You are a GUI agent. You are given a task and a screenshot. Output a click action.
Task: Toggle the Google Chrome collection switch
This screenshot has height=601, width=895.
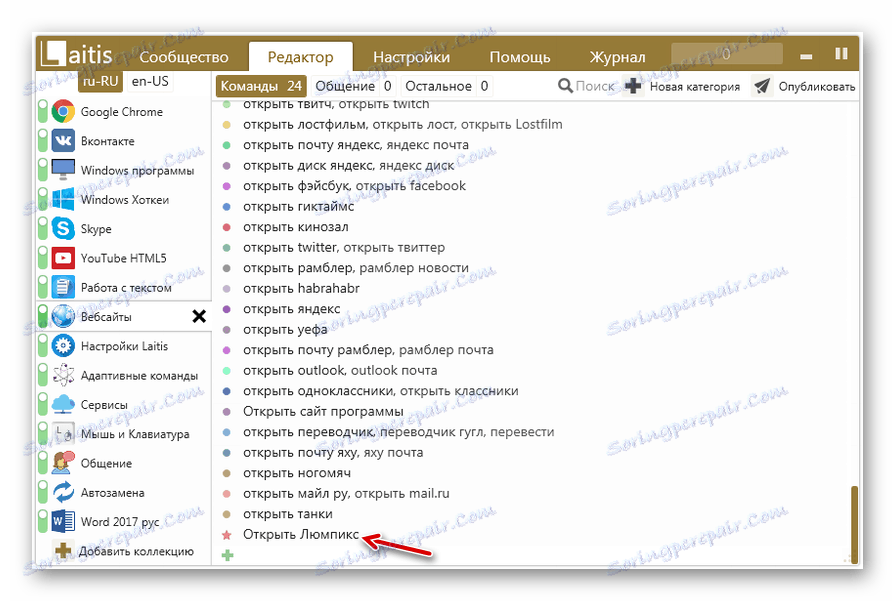coord(43,112)
